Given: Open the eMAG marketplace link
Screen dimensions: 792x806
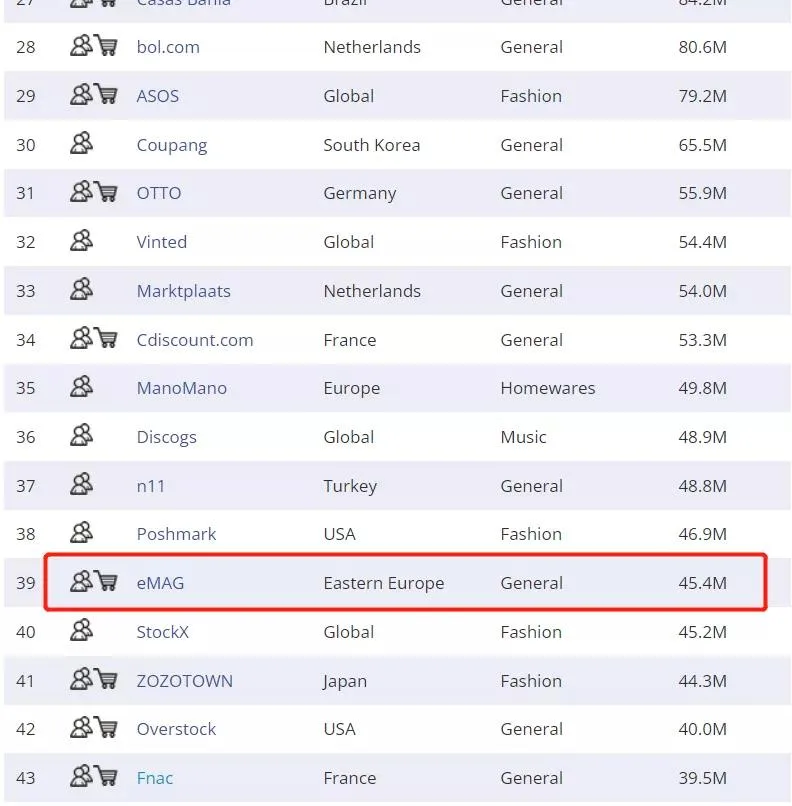Looking at the screenshot, I should tap(160, 583).
